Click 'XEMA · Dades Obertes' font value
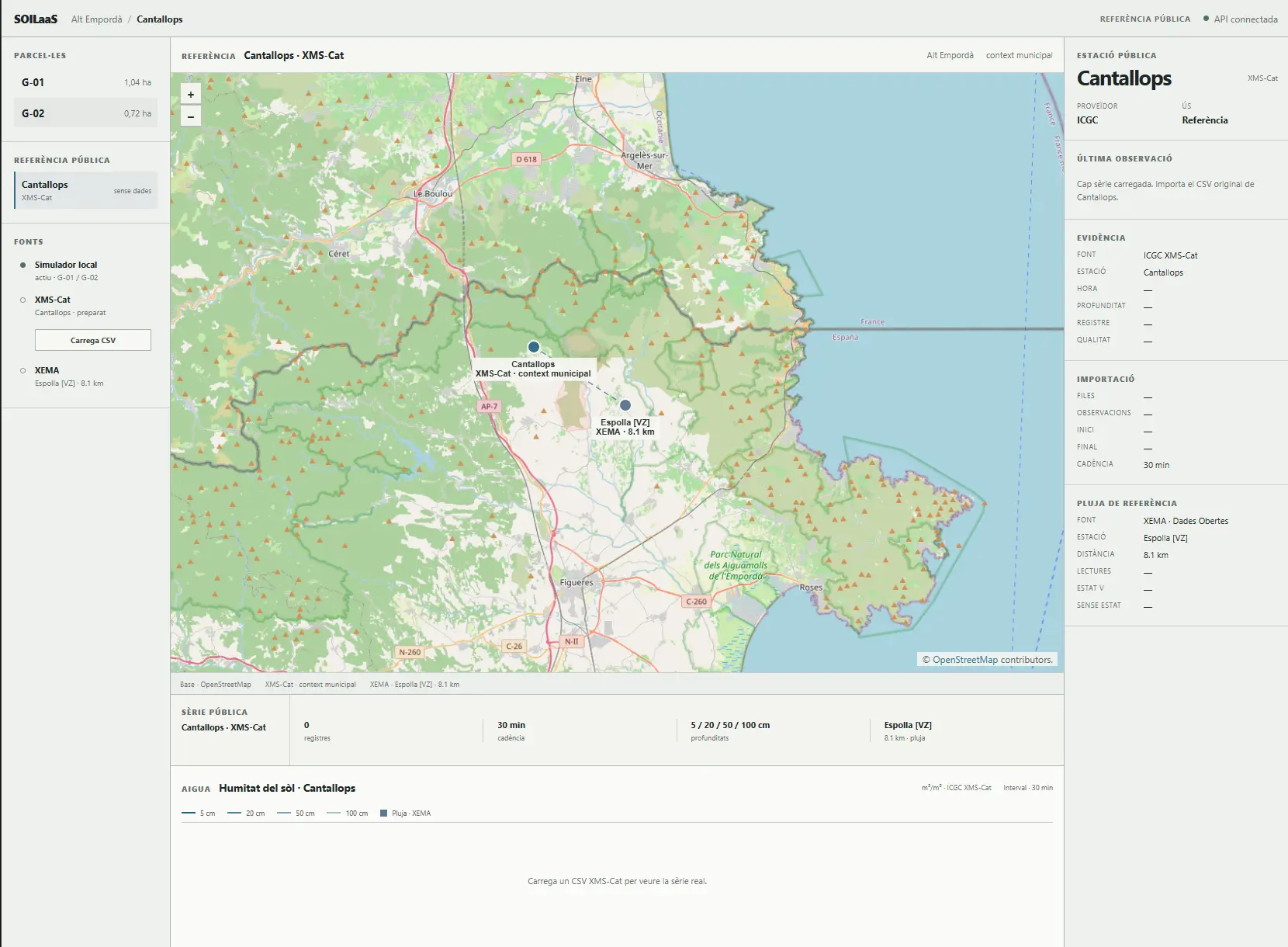This screenshot has width=1288, height=947. pyautogui.click(x=1186, y=521)
